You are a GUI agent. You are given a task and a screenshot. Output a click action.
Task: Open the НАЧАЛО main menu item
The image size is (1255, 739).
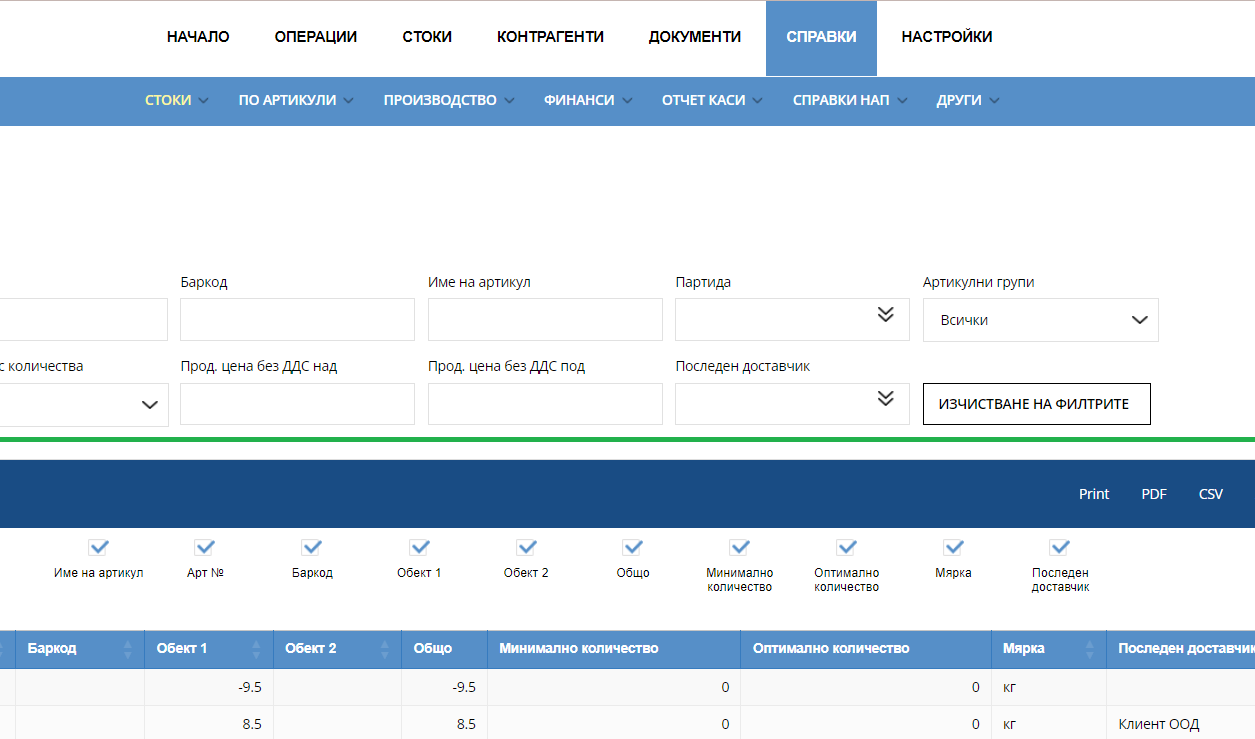coord(198,37)
